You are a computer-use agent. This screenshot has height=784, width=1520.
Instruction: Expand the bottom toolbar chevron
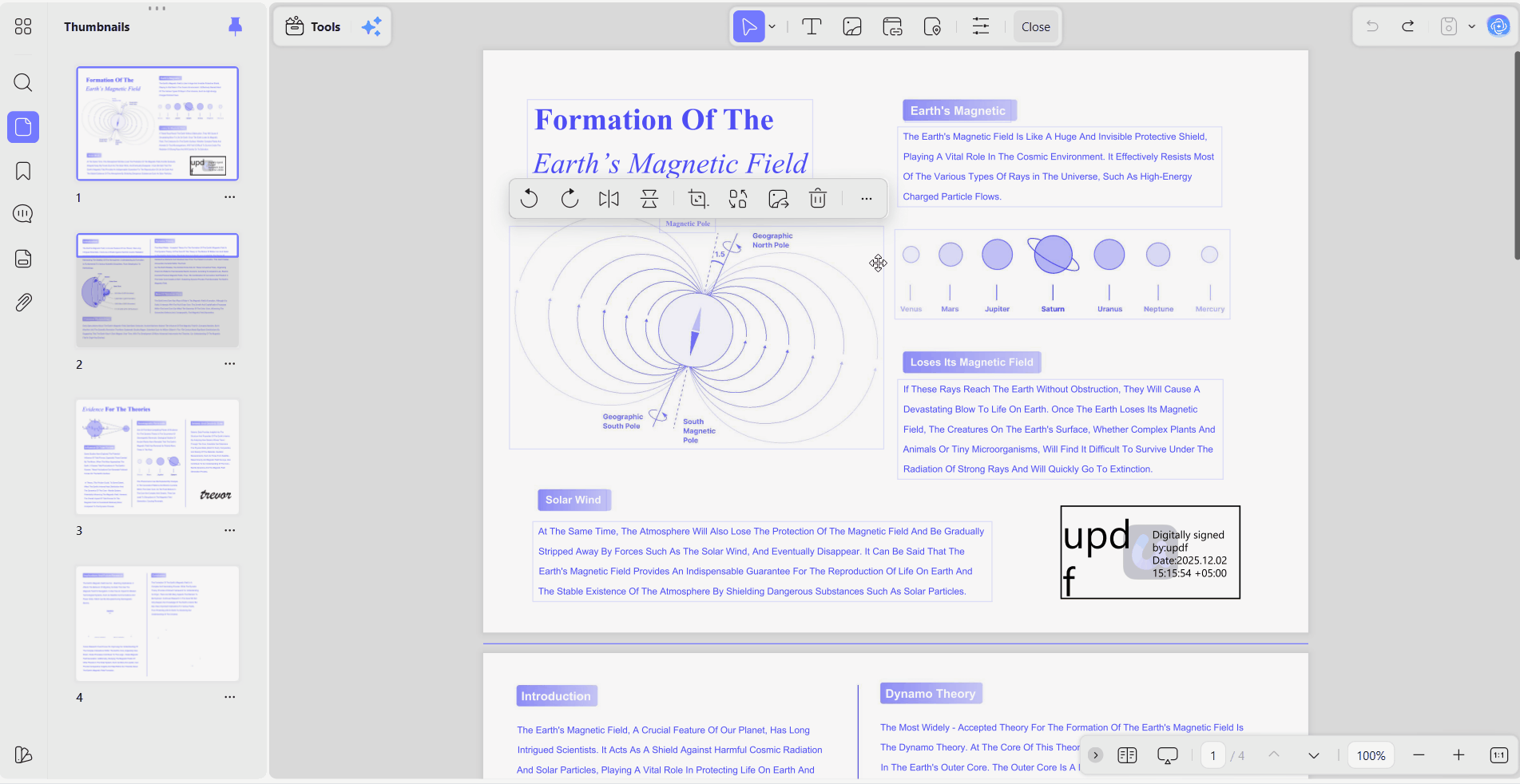pos(1095,755)
